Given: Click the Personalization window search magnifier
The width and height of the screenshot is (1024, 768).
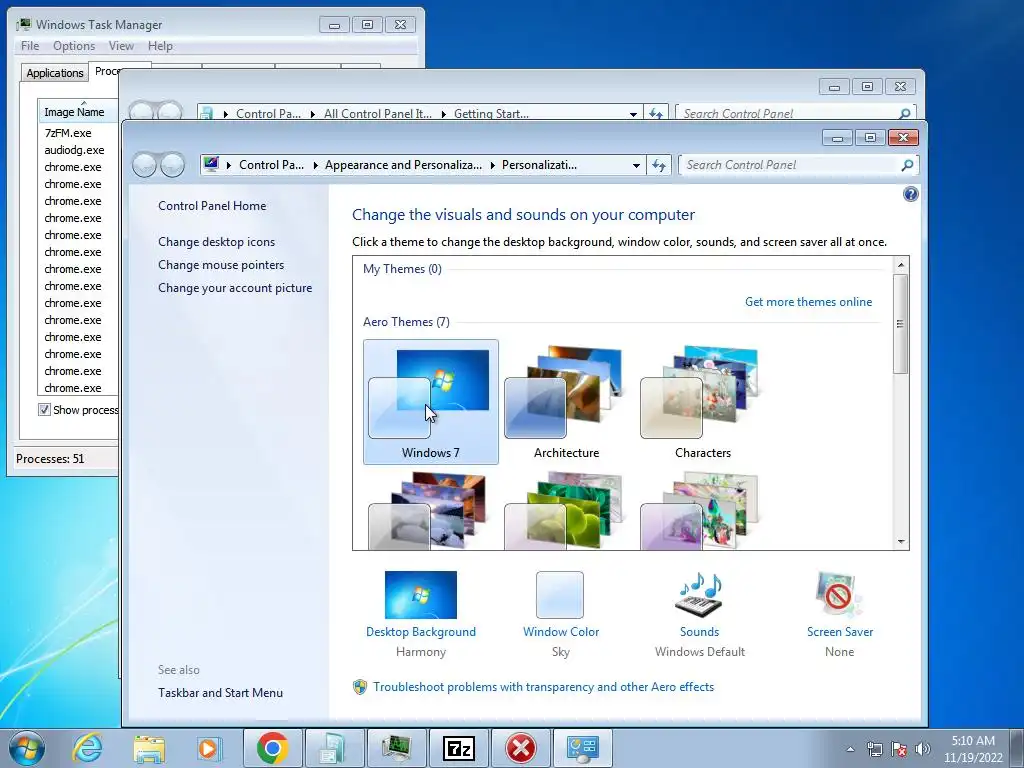Looking at the screenshot, I should [906, 165].
